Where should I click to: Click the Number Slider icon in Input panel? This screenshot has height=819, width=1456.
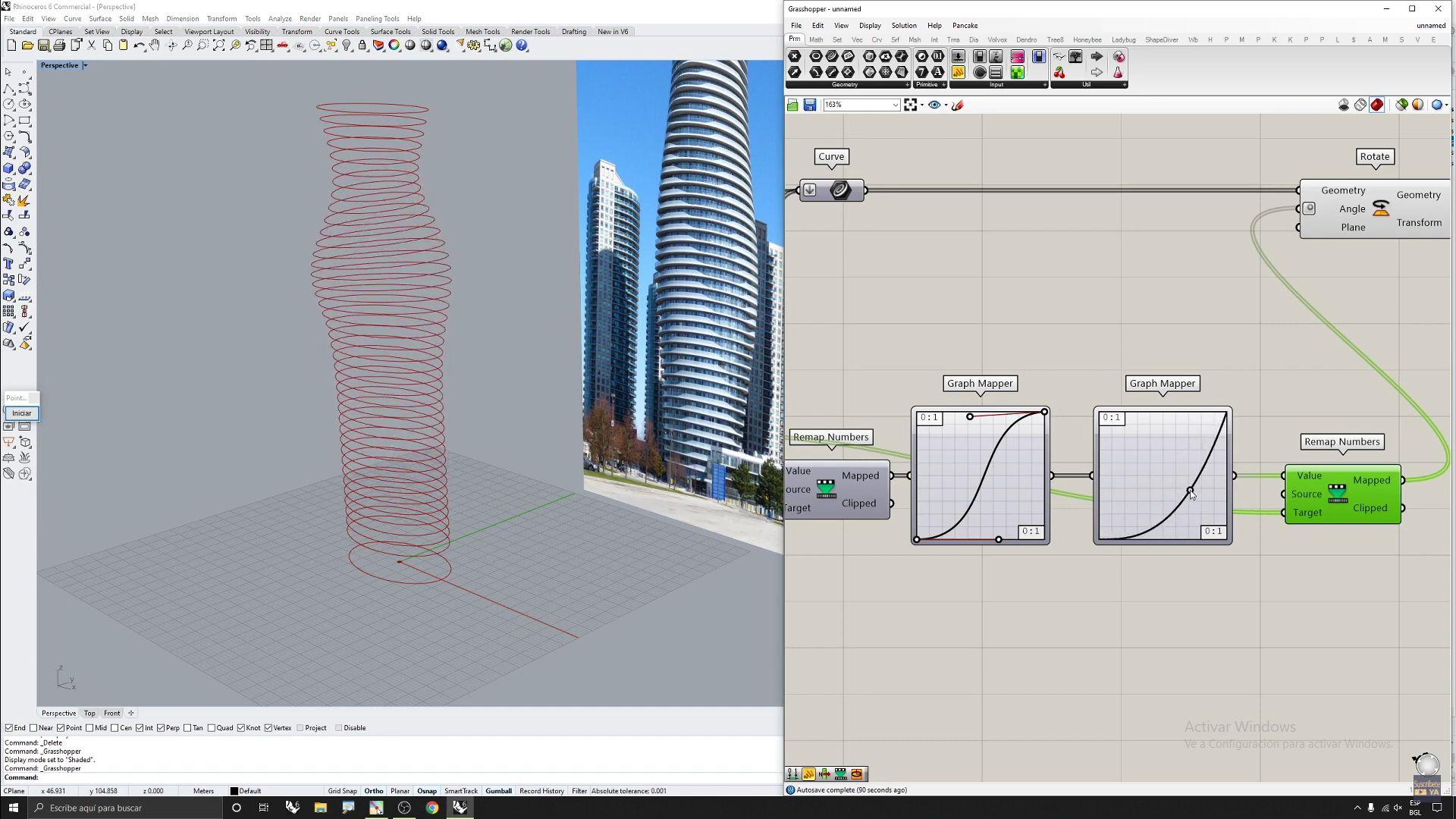pyautogui.click(x=959, y=56)
